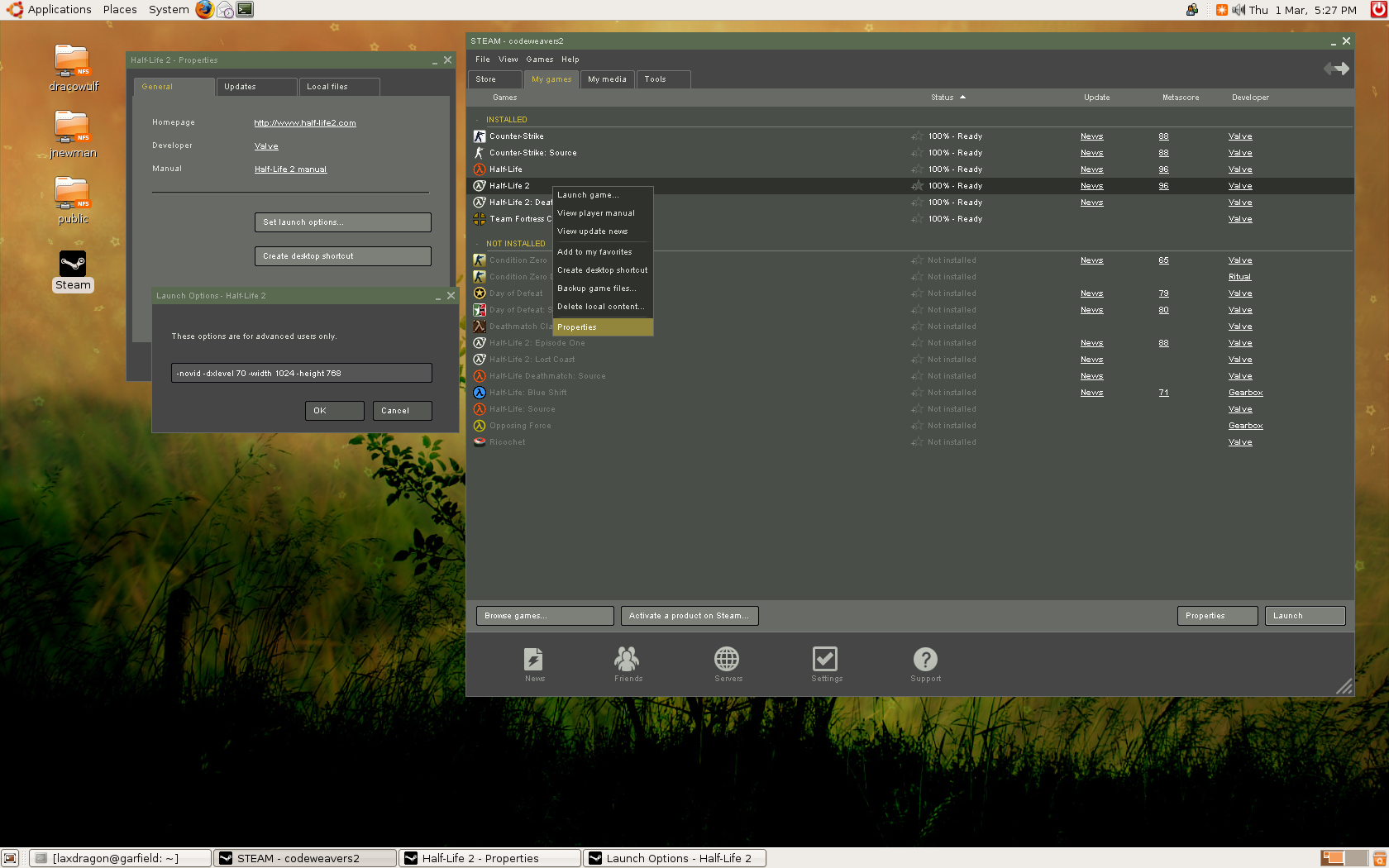
Task: Toggle the favorite star next to Half-Life 2
Action: tap(916, 186)
